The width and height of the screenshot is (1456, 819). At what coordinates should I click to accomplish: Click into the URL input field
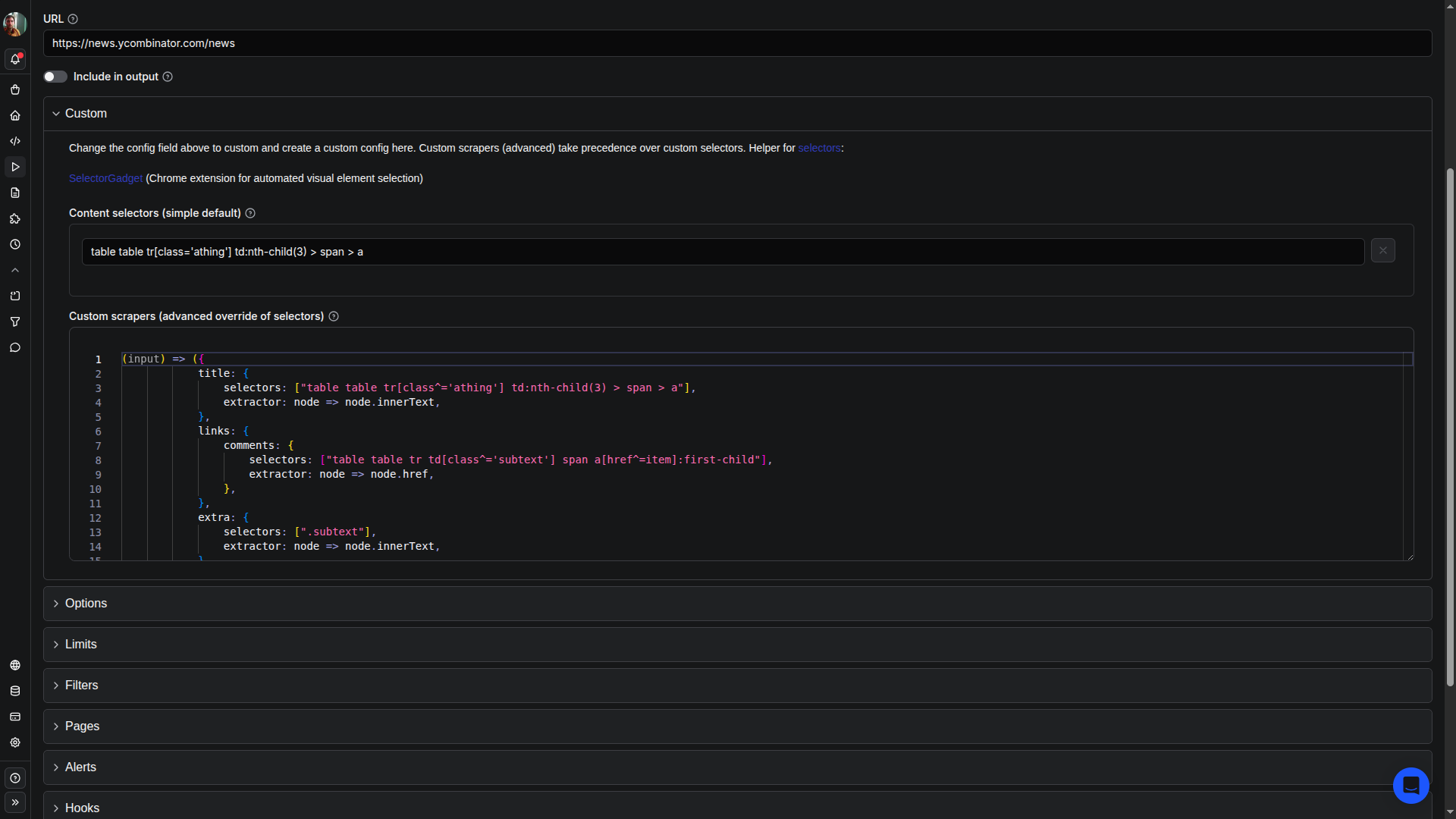coord(737,43)
